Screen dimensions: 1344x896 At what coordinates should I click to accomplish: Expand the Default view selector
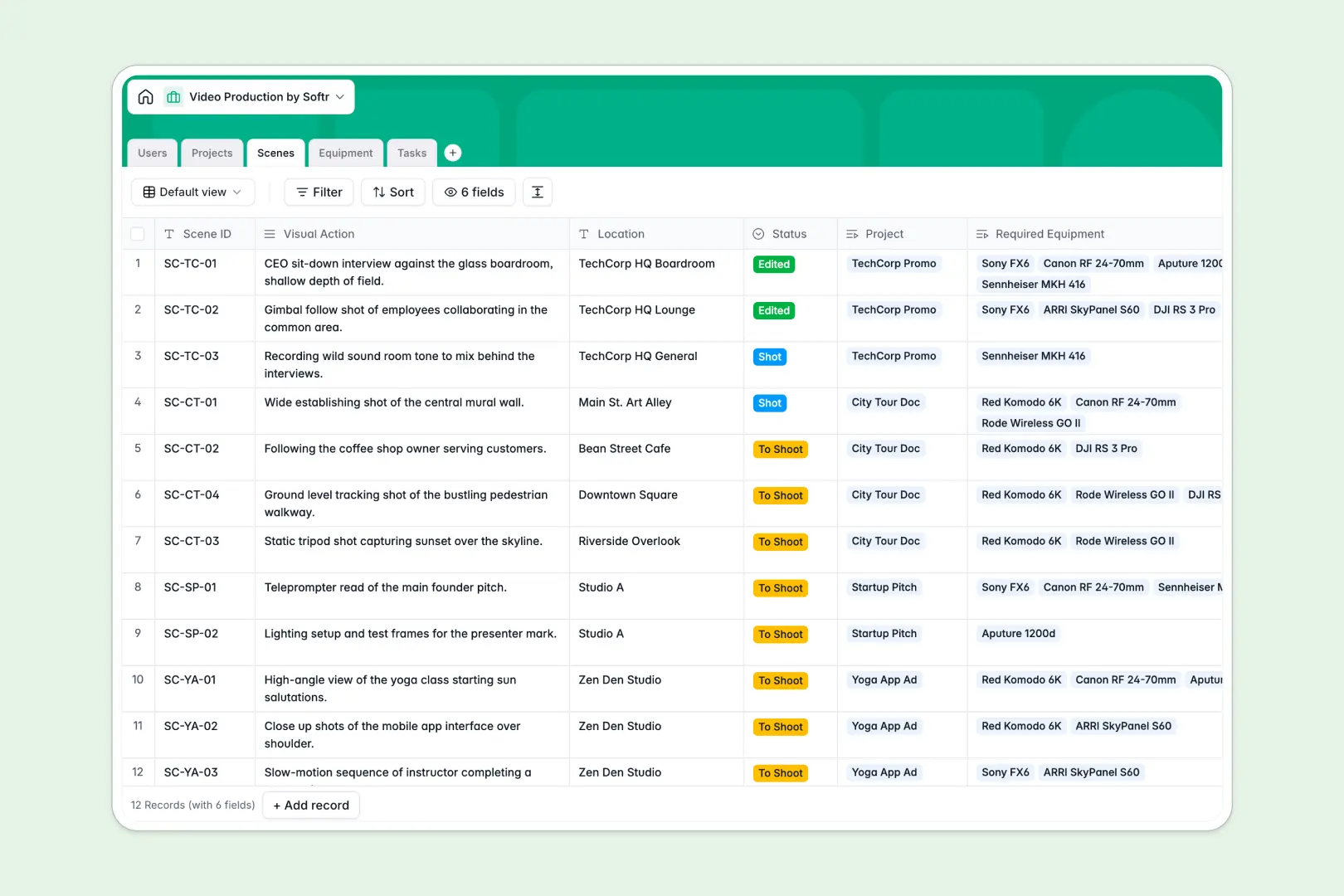[x=192, y=192]
